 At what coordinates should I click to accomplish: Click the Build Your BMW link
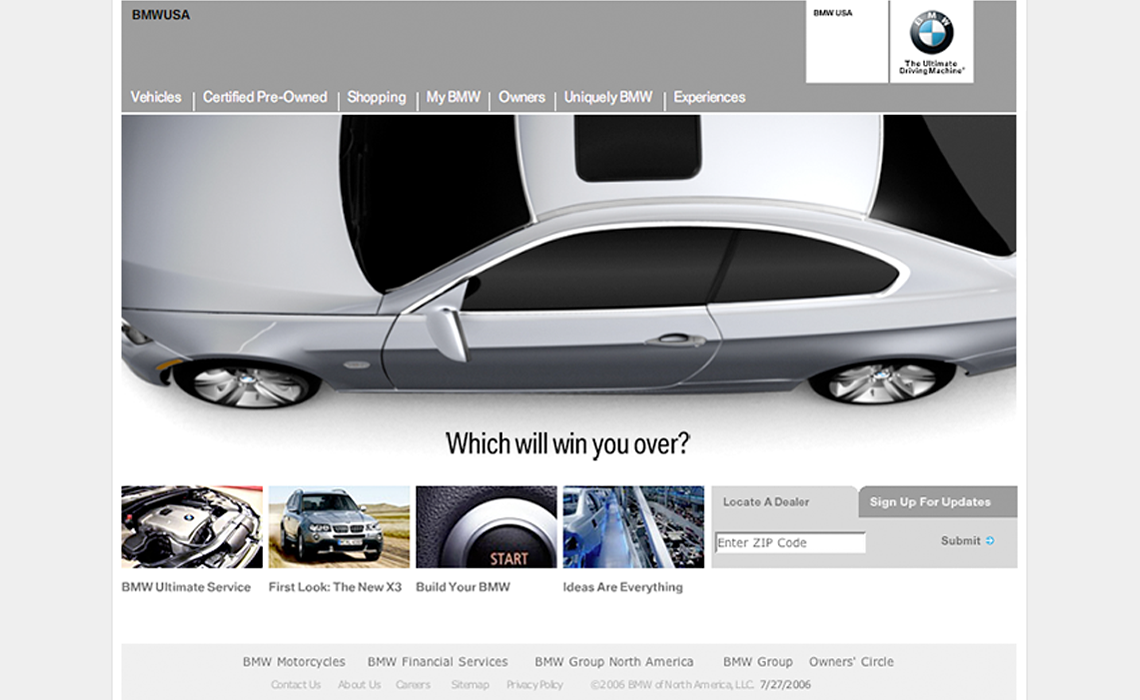pyautogui.click(x=463, y=587)
